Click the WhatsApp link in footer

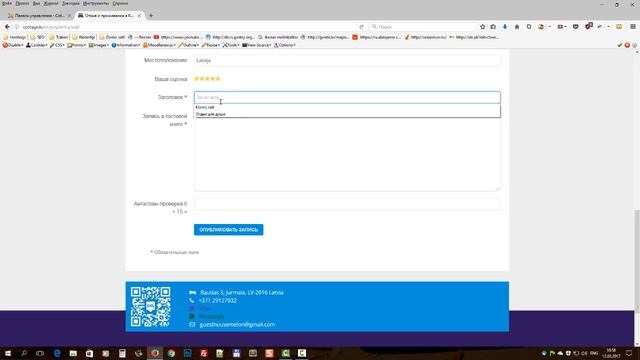[211, 316]
